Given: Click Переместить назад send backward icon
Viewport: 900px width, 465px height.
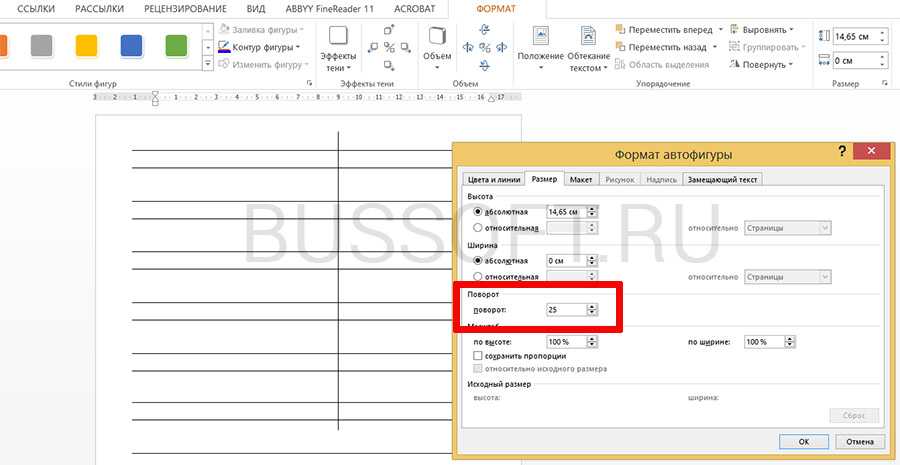Looking at the screenshot, I should pos(621,47).
